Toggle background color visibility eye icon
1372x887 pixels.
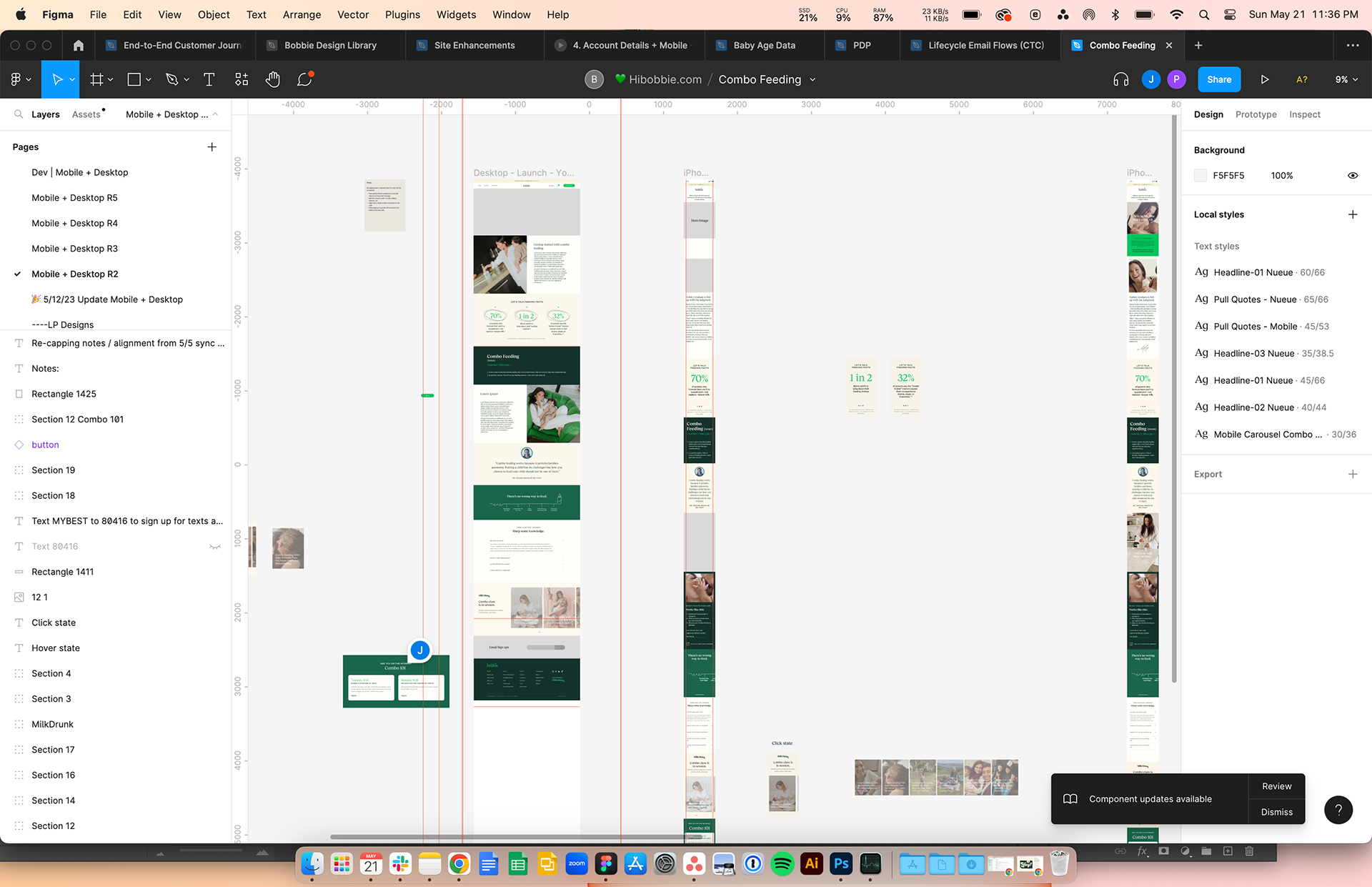point(1352,175)
